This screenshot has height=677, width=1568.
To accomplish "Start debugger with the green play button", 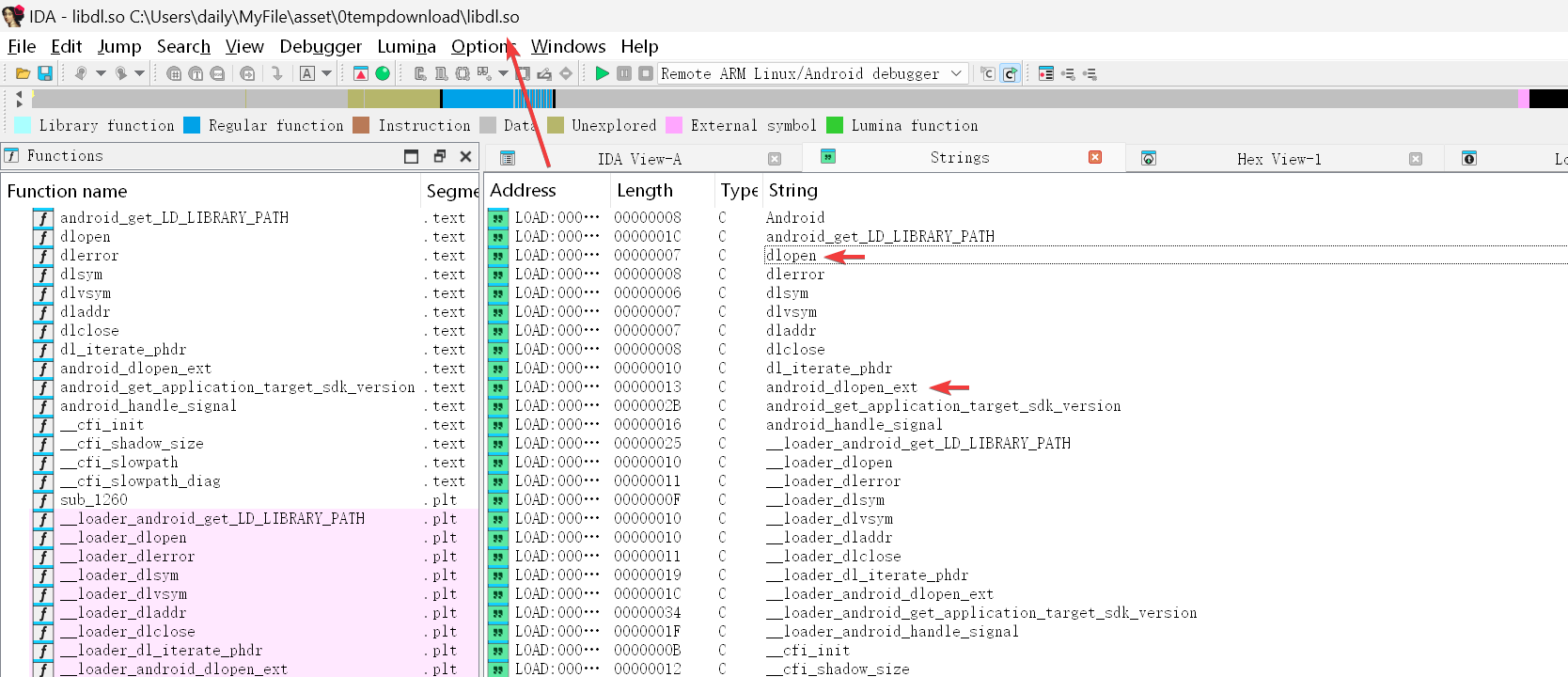I will pyautogui.click(x=602, y=73).
